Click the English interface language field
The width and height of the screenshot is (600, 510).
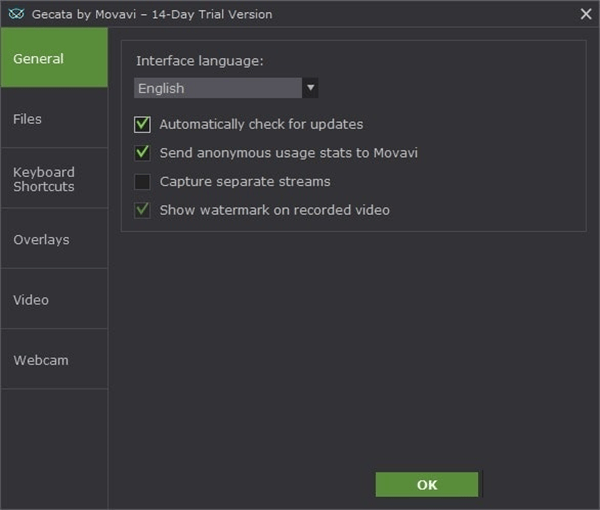[x=217, y=88]
